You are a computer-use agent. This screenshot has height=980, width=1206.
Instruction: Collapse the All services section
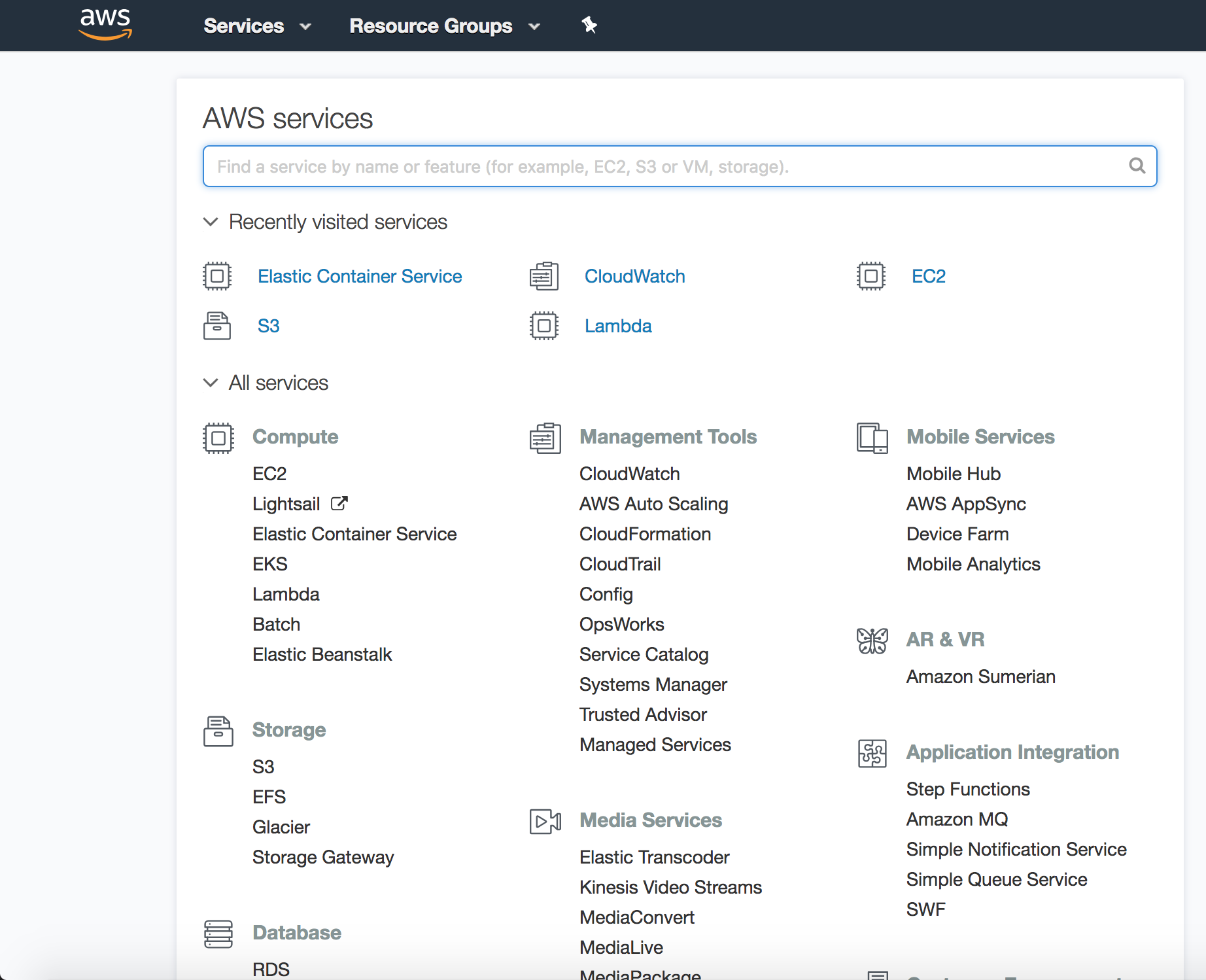click(211, 383)
